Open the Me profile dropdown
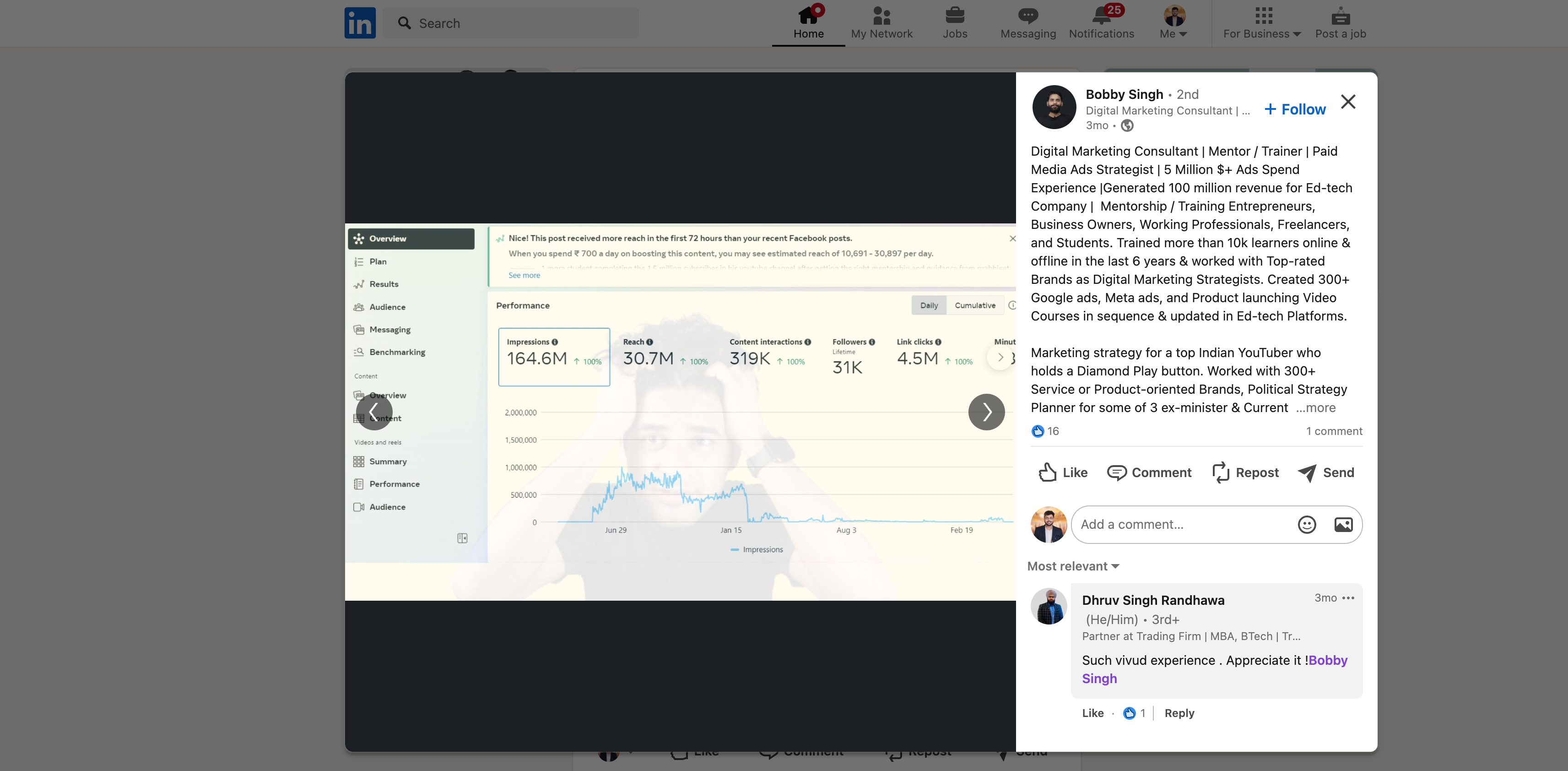 (1173, 23)
